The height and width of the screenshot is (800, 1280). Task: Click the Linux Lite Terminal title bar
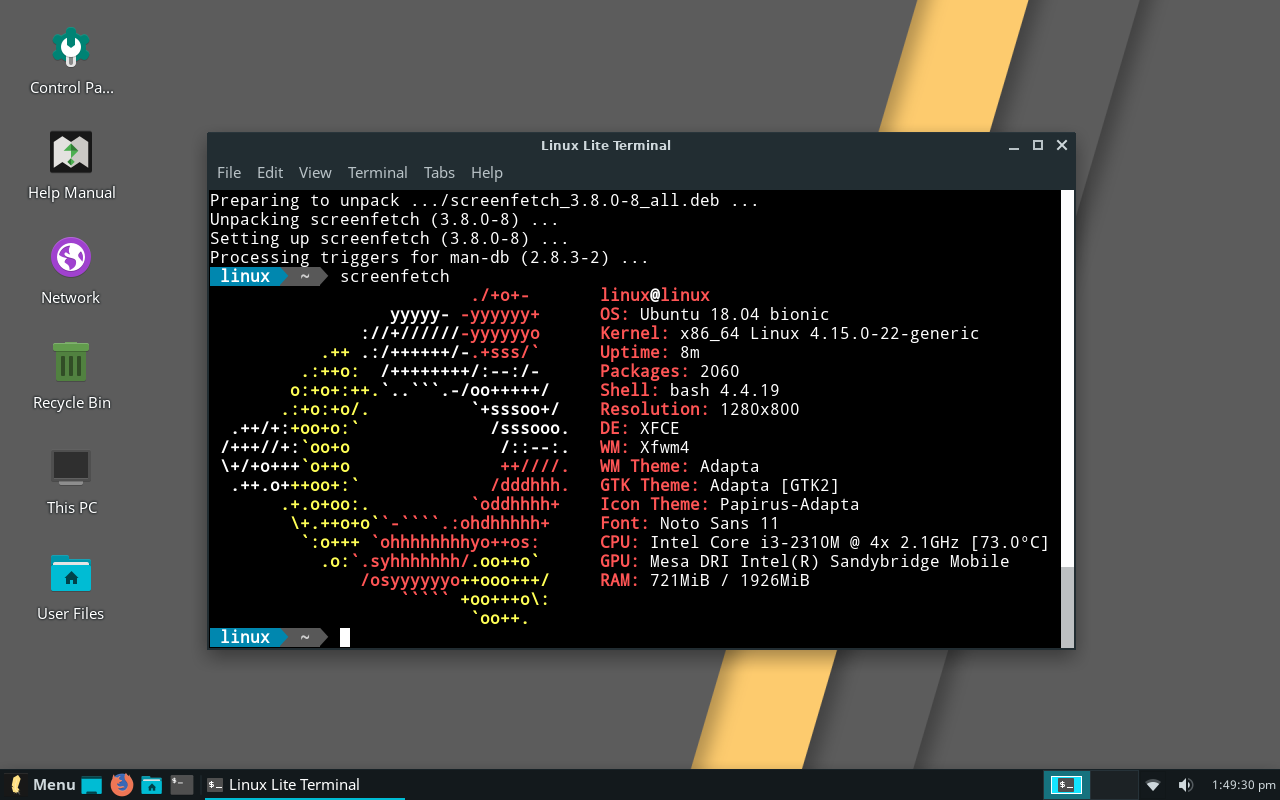[x=605, y=146]
